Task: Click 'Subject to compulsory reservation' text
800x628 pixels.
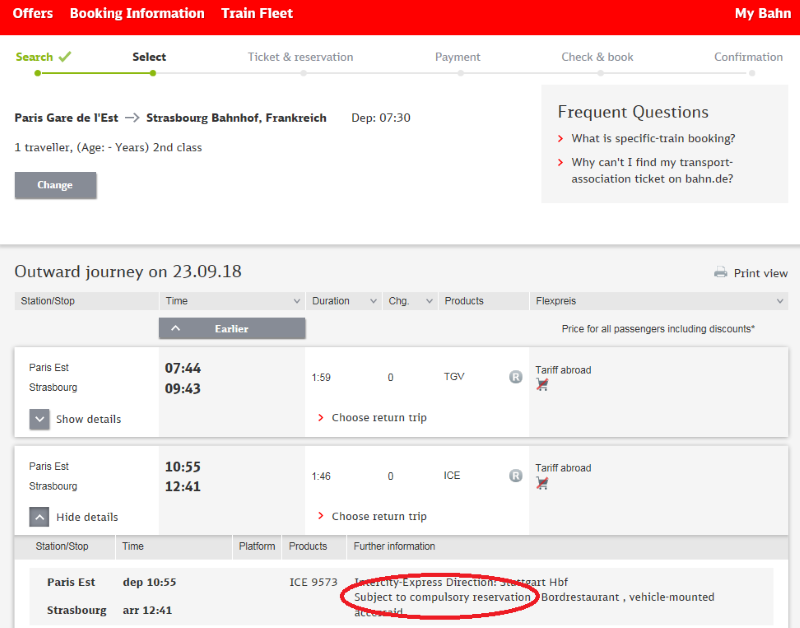Action: (x=442, y=597)
